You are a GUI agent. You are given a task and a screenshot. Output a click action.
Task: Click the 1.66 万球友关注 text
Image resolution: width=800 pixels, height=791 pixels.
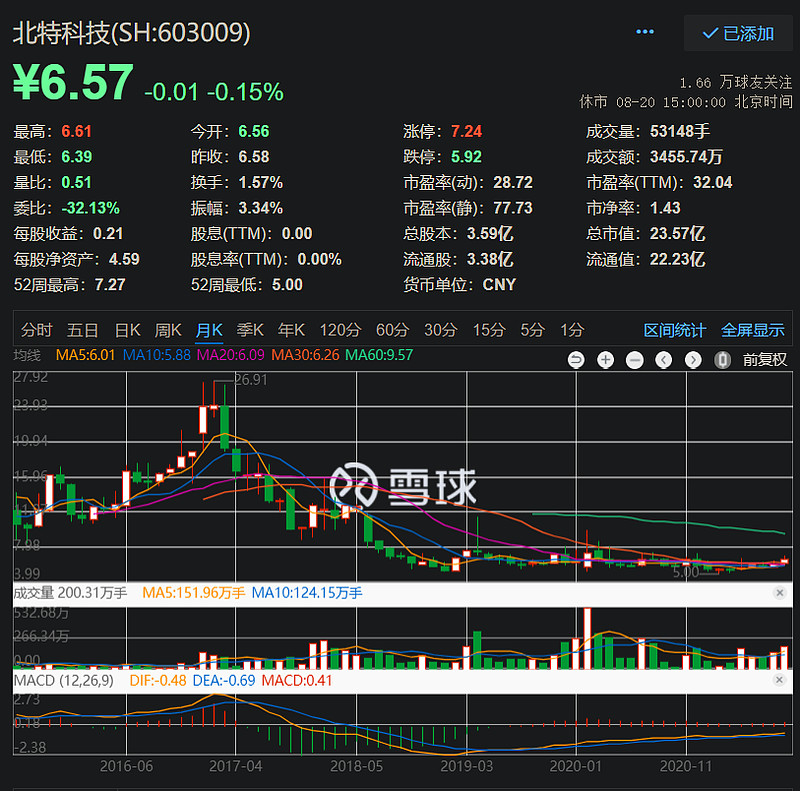point(735,82)
